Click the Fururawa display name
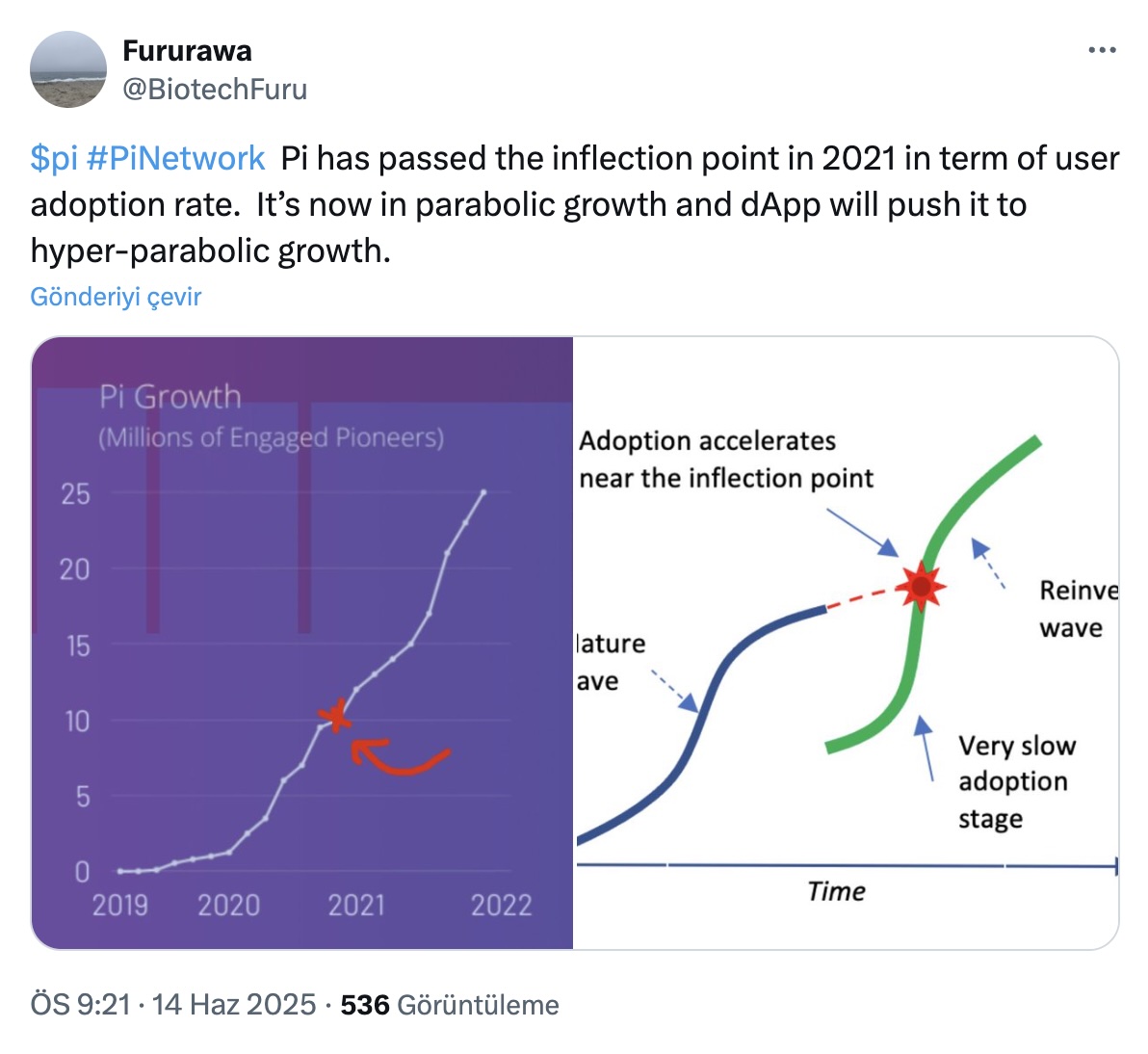Image resolution: width=1148 pixels, height=1054 pixels. point(187,50)
